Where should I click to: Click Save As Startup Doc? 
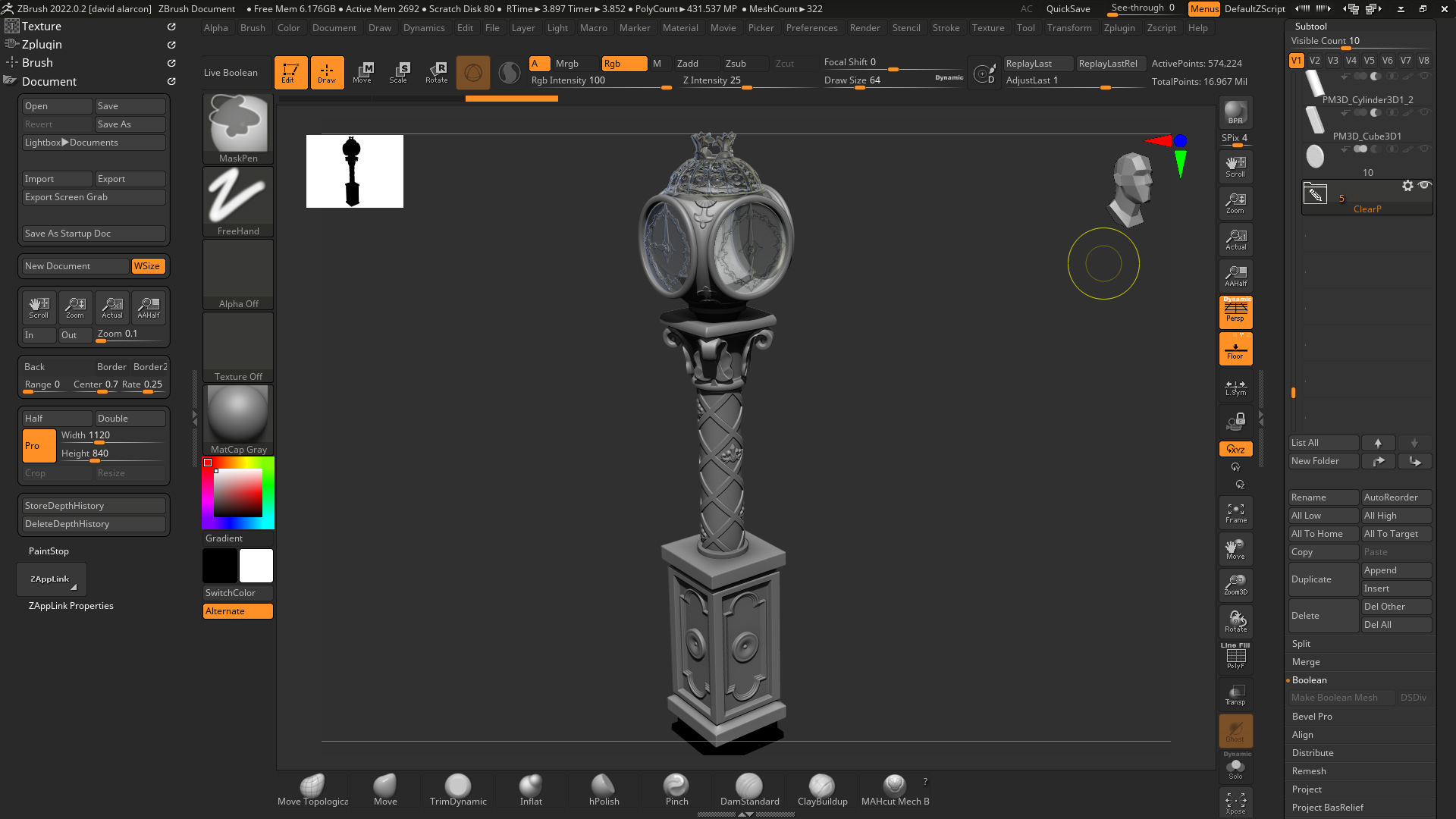[94, 234]
